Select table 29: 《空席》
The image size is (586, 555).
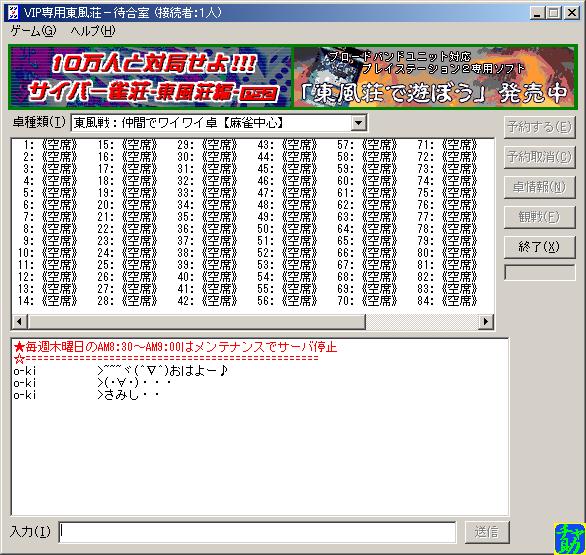[207, 145]
